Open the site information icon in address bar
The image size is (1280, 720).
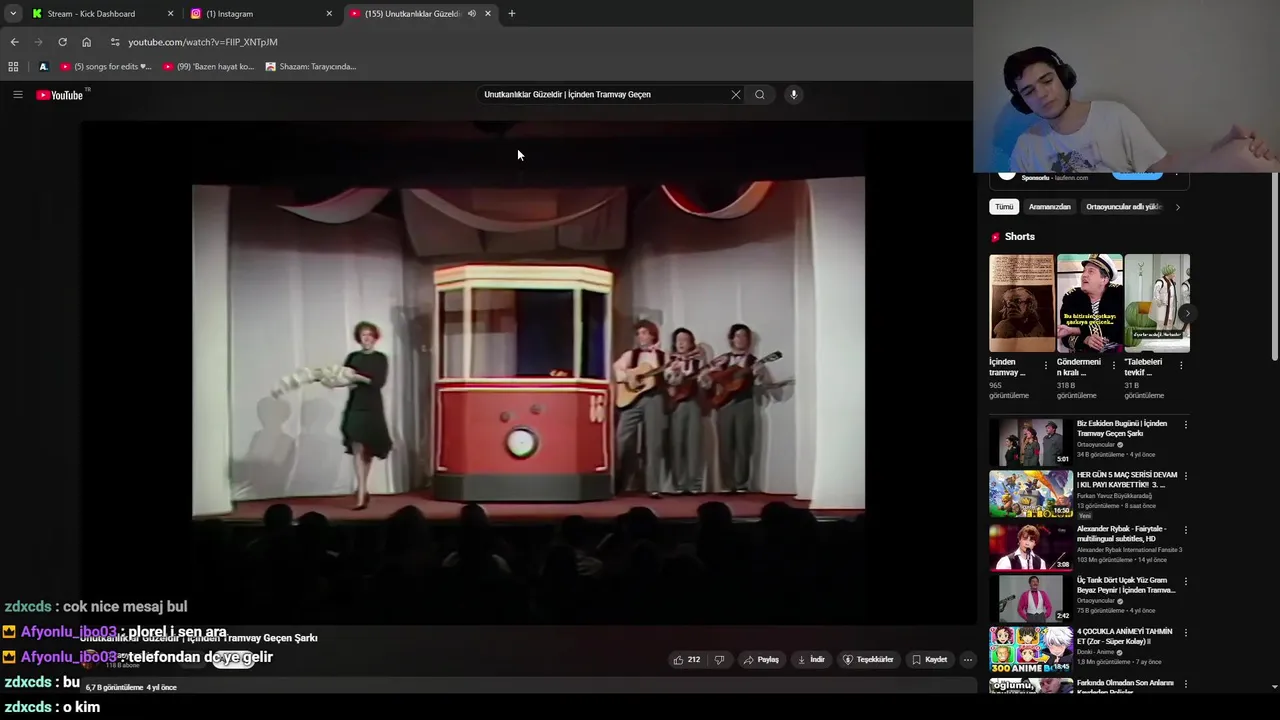point(115,42)
